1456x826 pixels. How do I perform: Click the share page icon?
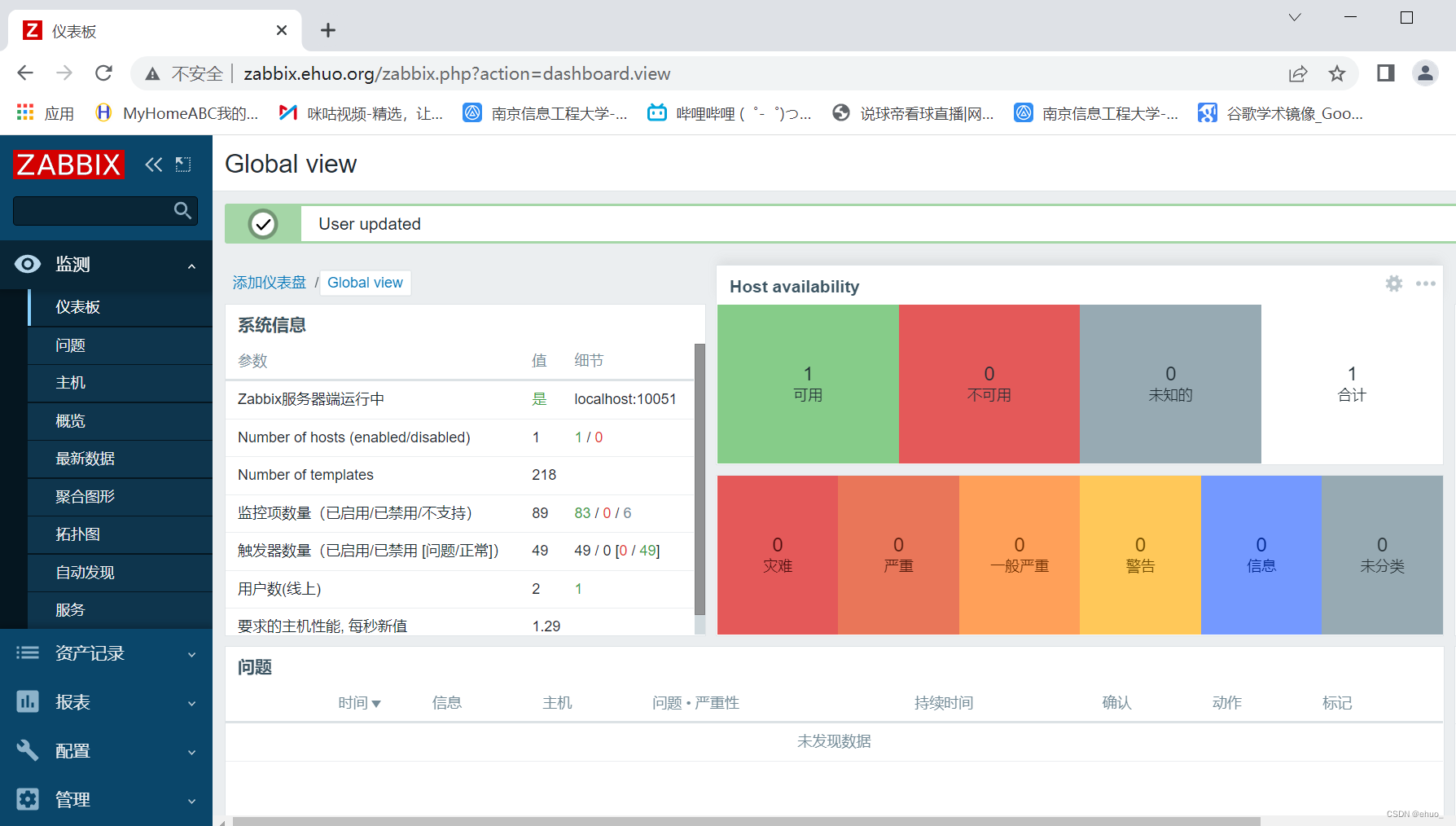point(1298,74)
